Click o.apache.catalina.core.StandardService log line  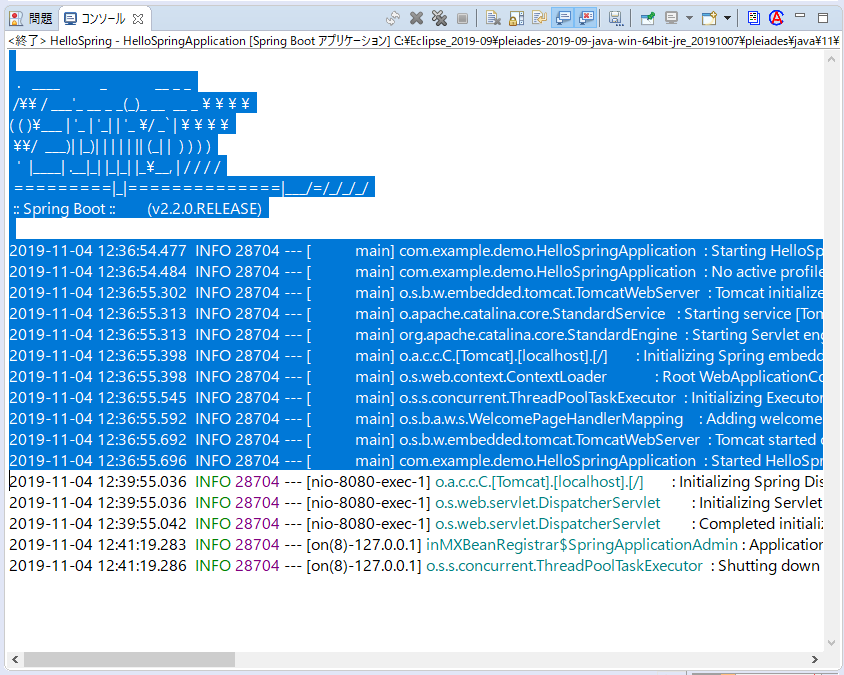tap(416, 314)
